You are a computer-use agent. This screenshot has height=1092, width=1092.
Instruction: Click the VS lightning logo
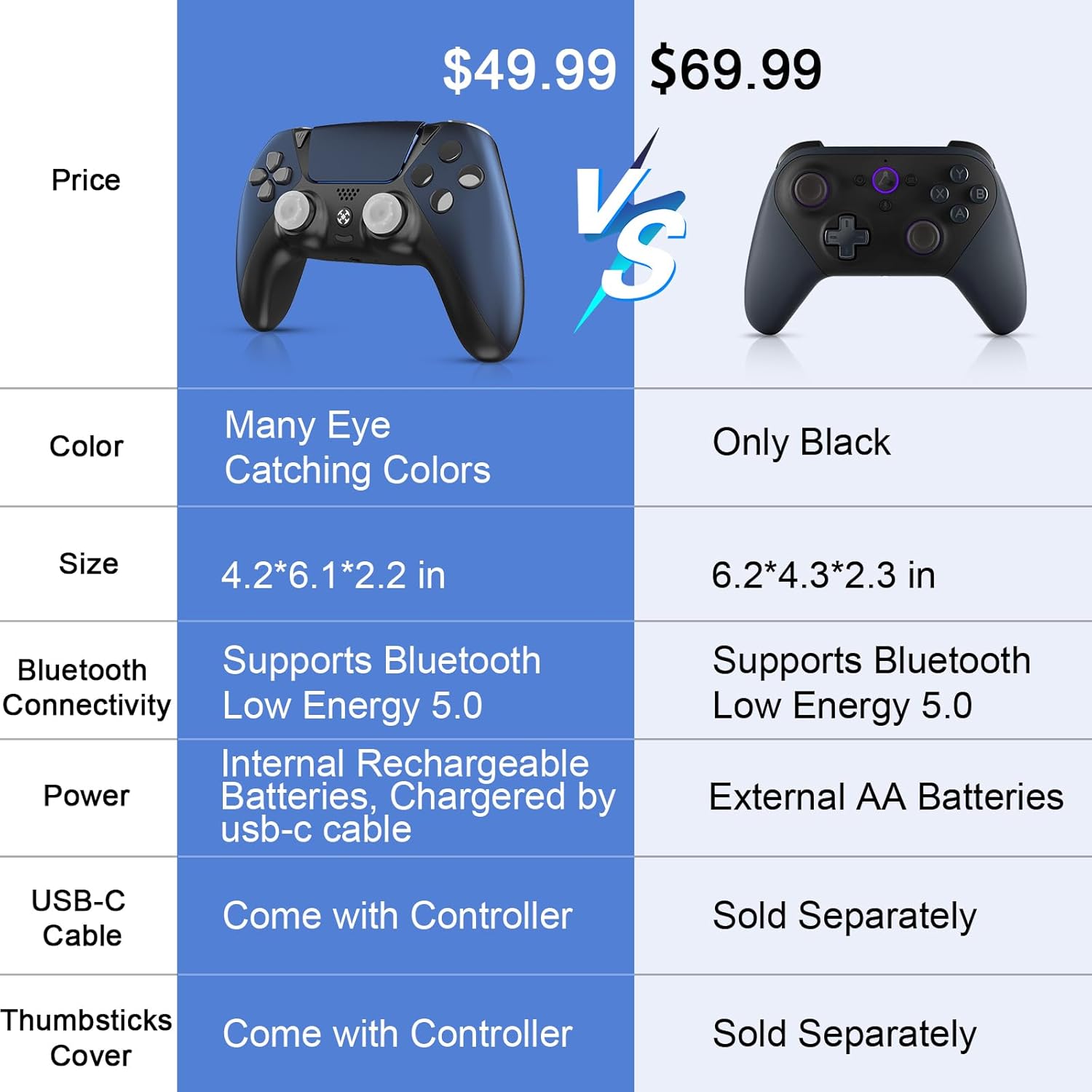coord(632,233)
